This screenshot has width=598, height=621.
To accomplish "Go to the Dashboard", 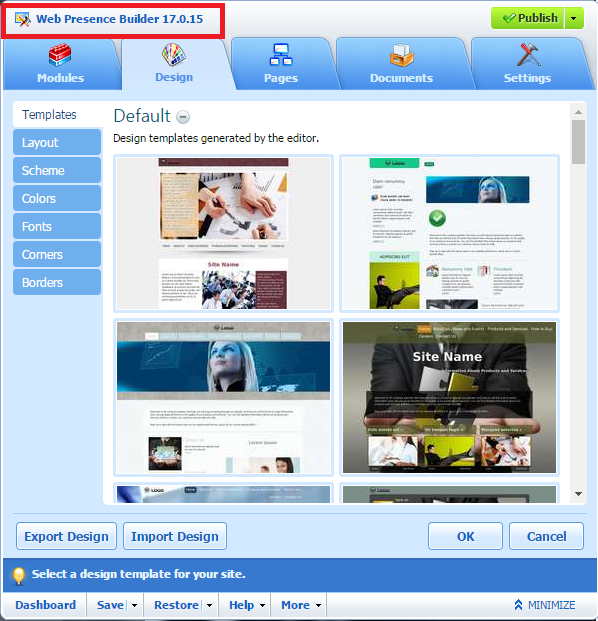I will click(45, 605).
